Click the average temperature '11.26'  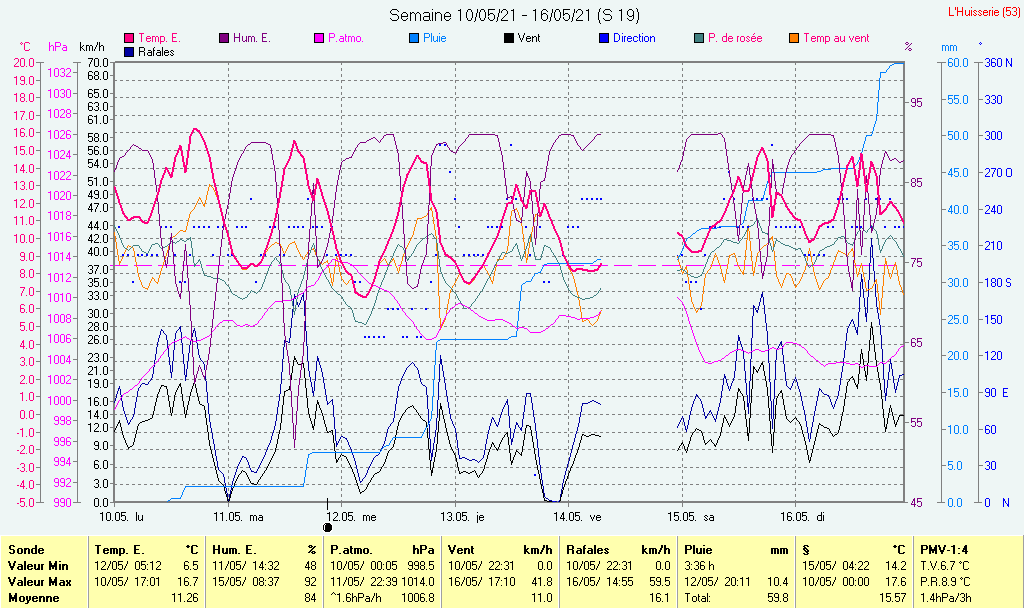point(185,598)
